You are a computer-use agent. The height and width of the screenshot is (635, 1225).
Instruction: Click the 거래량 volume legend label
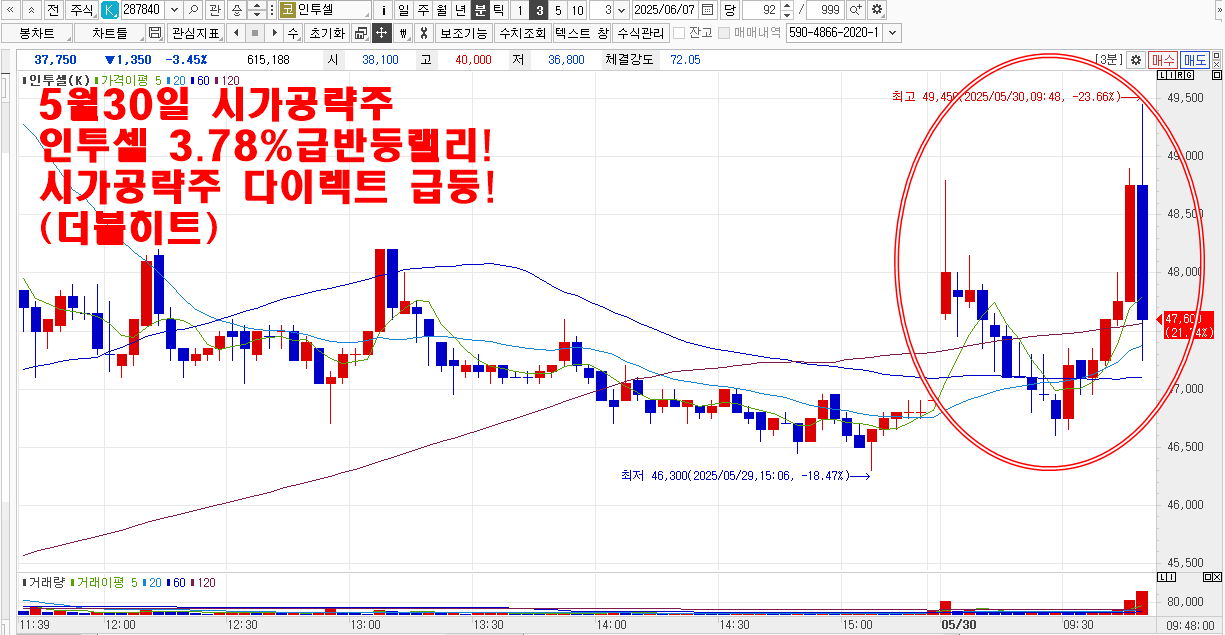[x=44, y=582]
